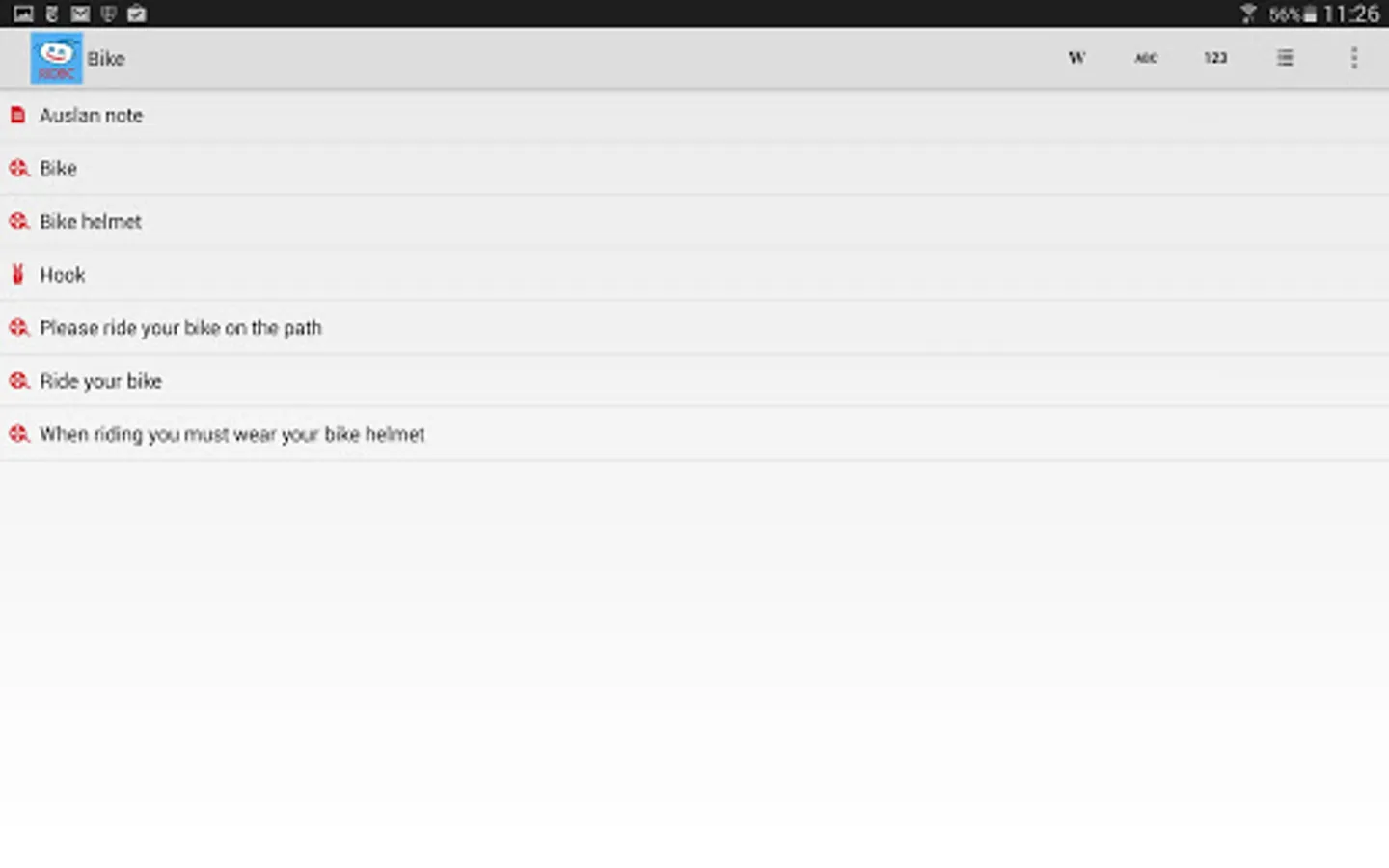
Task: Tap the Bike title in the header
Action: tap(106, 59)
